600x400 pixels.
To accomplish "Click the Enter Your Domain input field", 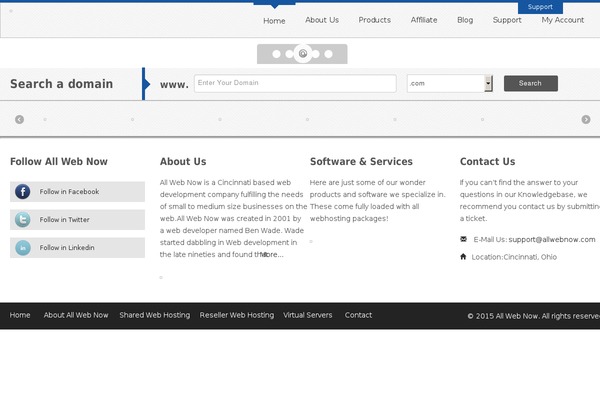I will 295,83.
